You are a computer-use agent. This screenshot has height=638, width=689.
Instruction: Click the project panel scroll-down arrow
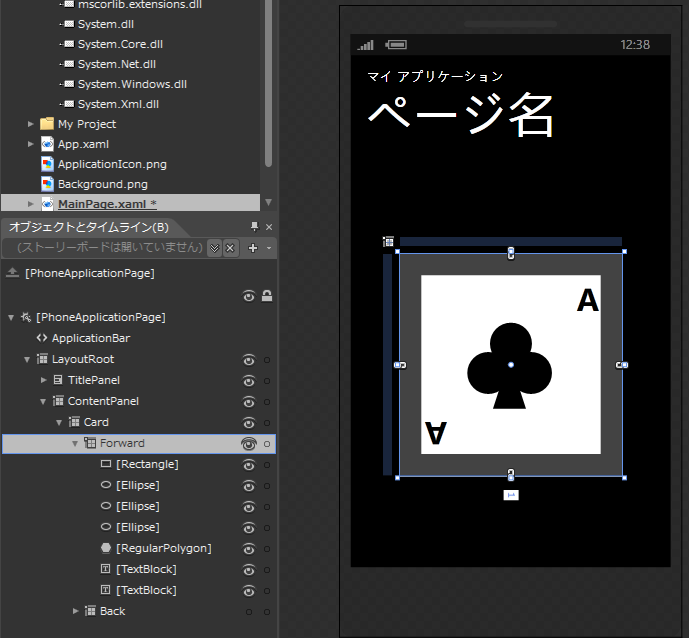(x=268, y=203)
